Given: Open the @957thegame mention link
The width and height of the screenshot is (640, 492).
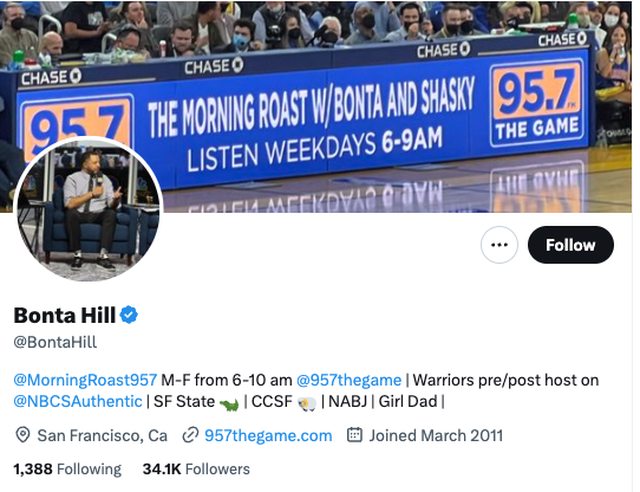Looking at the screenshot, I should pos(349,380).
